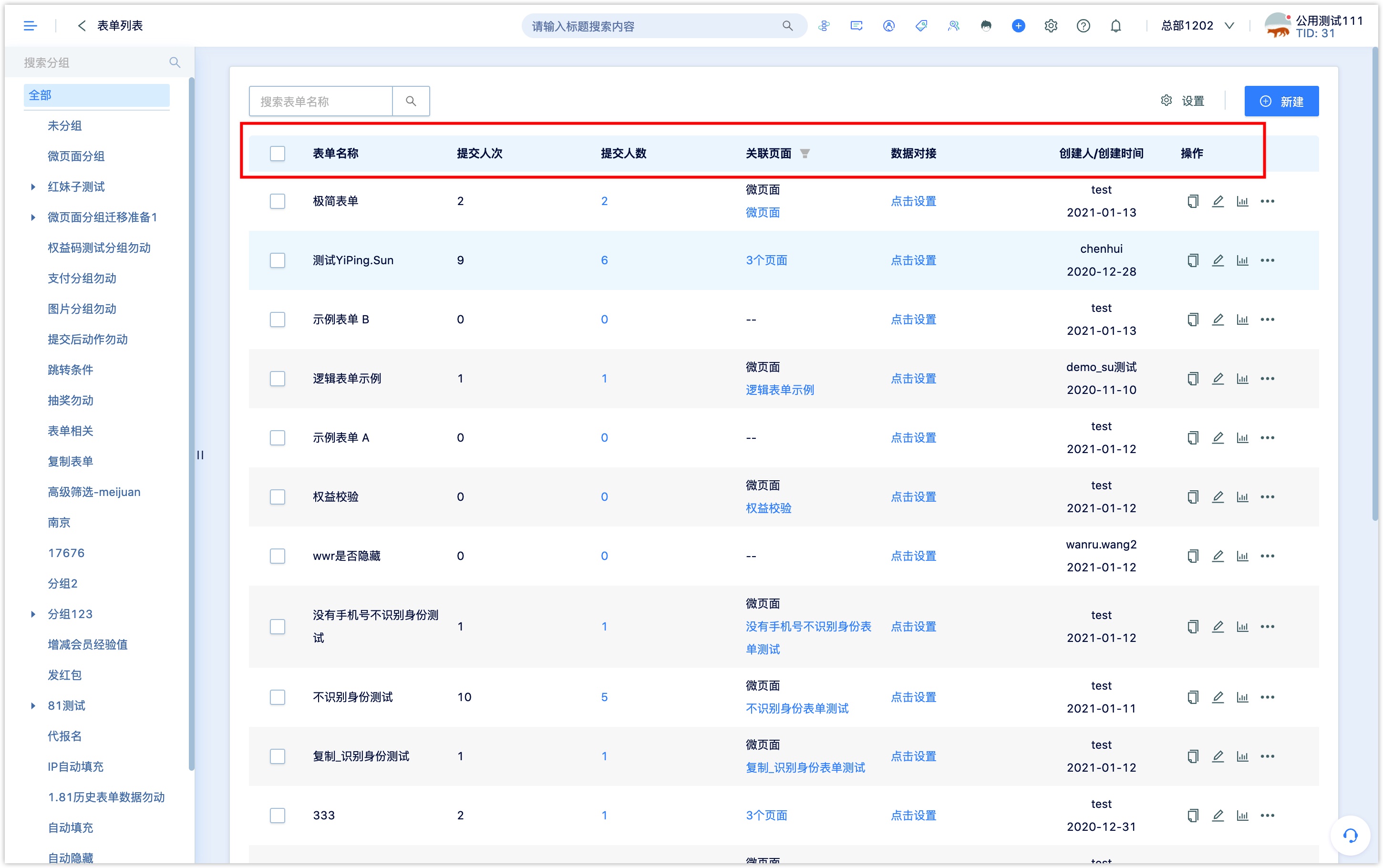Viewport: 1383px width, 868px height.
Task: Check the 示例表单 A row checkbox
Action: pos(277,437)
